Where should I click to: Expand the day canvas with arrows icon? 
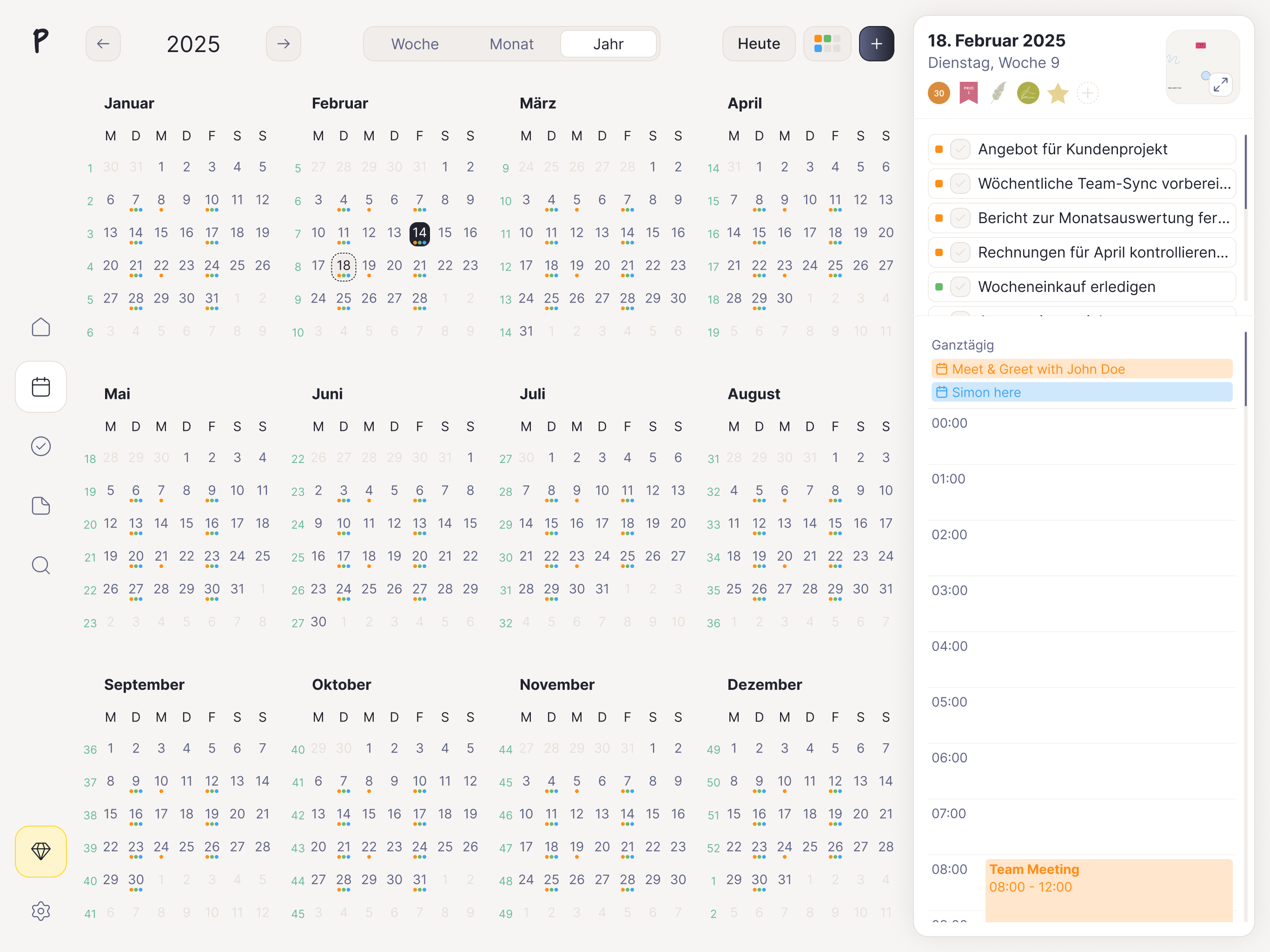1221,85
